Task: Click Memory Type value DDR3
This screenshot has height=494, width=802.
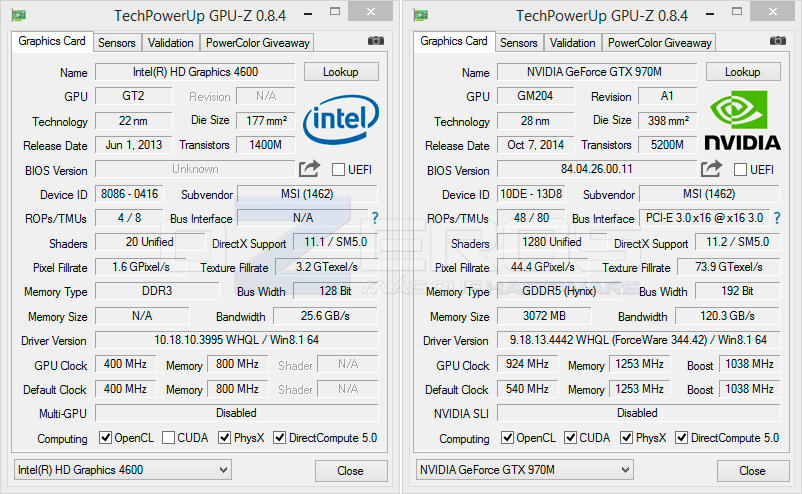Action: click(x=157, y=291)
